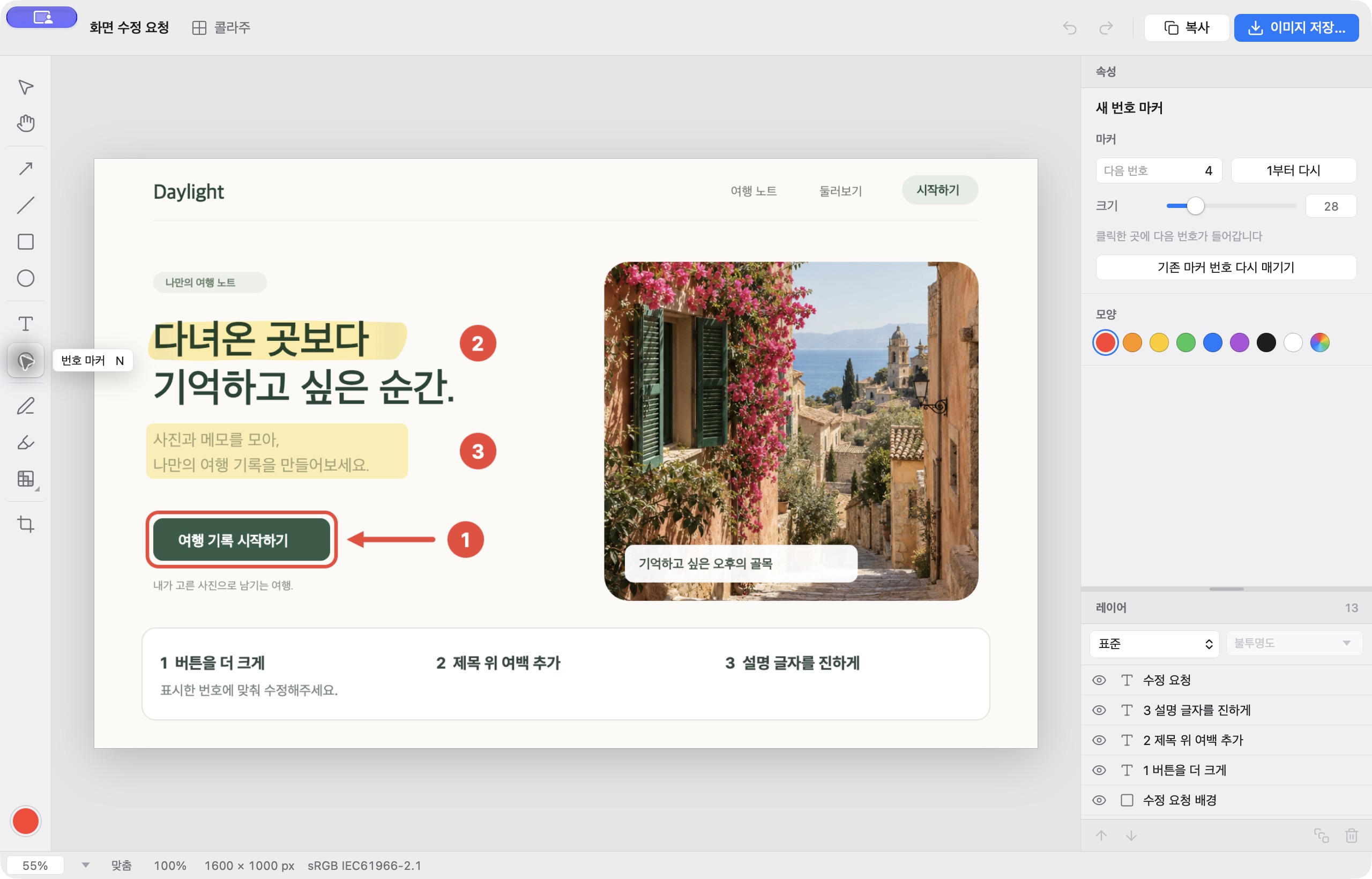The height and width of the screenshot is (879, 1372).
Task: Pick the highlighter tool
Action: [x=26, y=442]
